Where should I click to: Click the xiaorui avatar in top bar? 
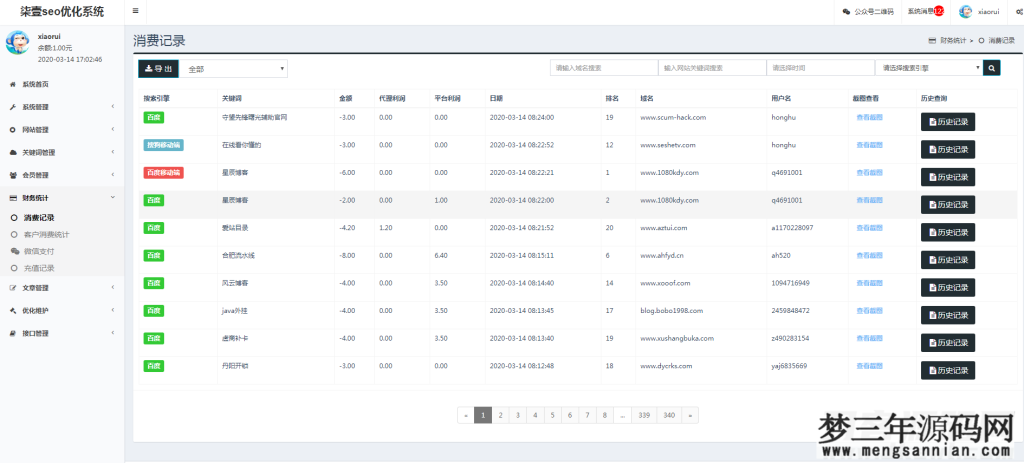pos(966,12)
